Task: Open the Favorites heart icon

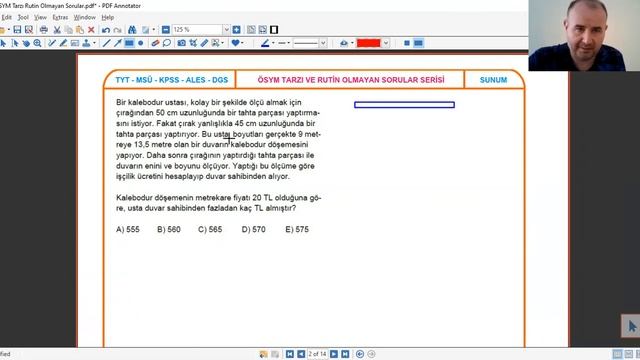Action: tap(236, 43)
